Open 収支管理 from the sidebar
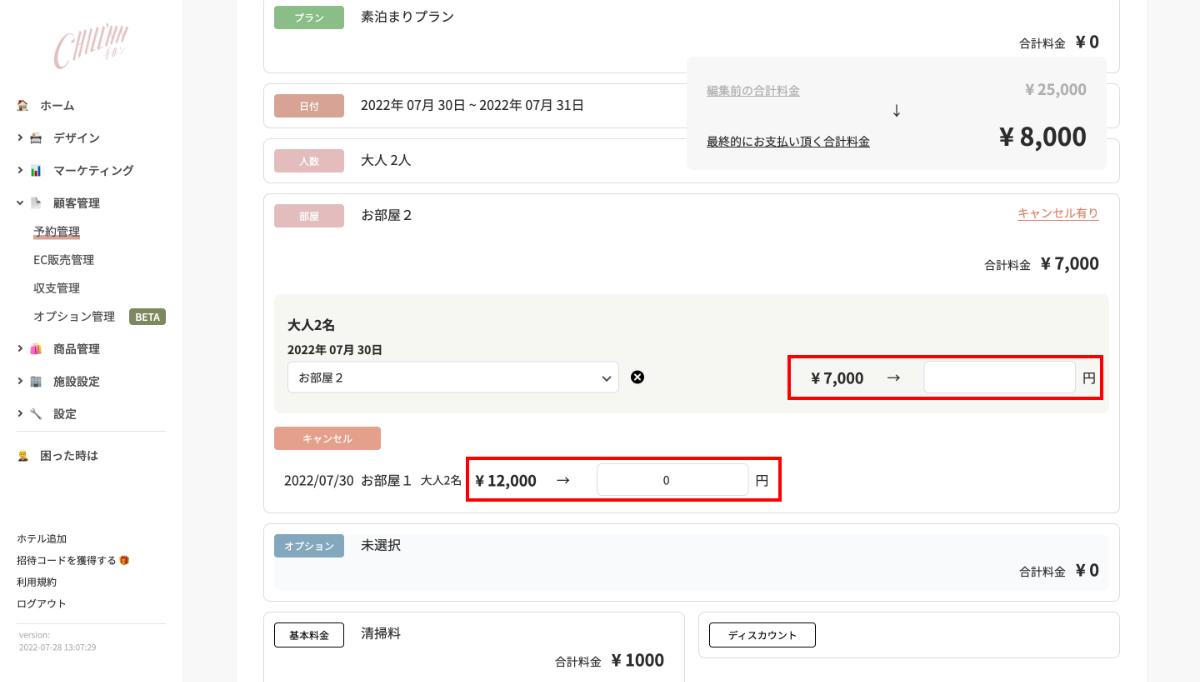1200x682 pixels. point(56,288)
